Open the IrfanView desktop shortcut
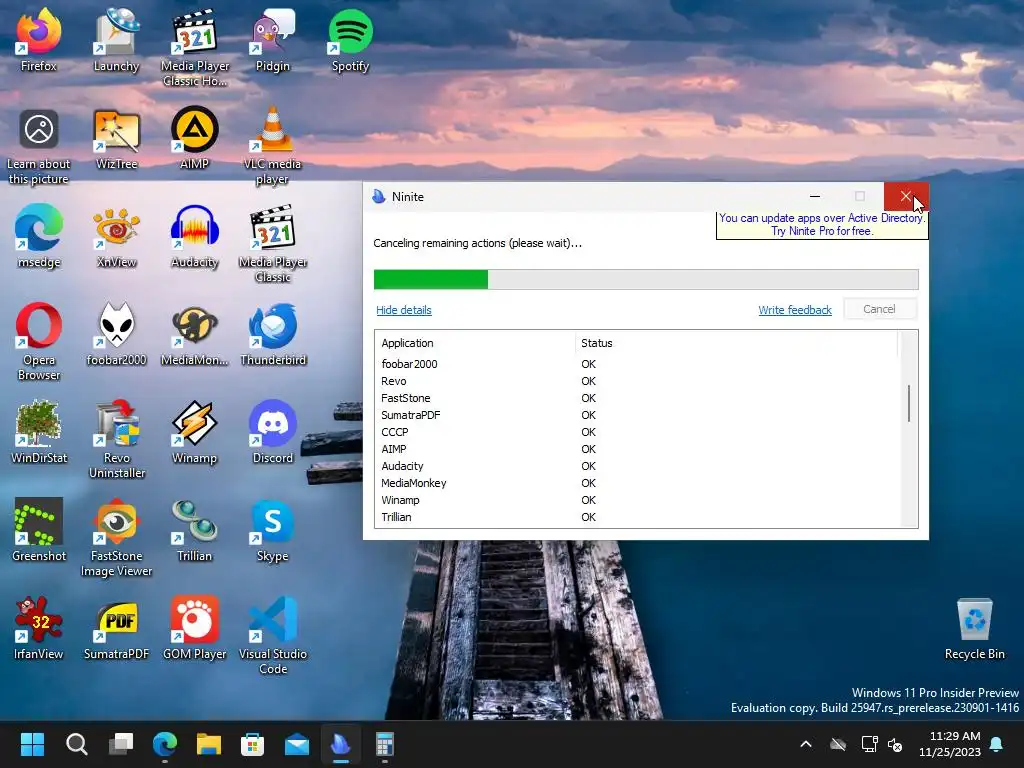The height and width of the screenshot is (768, 1024). pos(39,628)
